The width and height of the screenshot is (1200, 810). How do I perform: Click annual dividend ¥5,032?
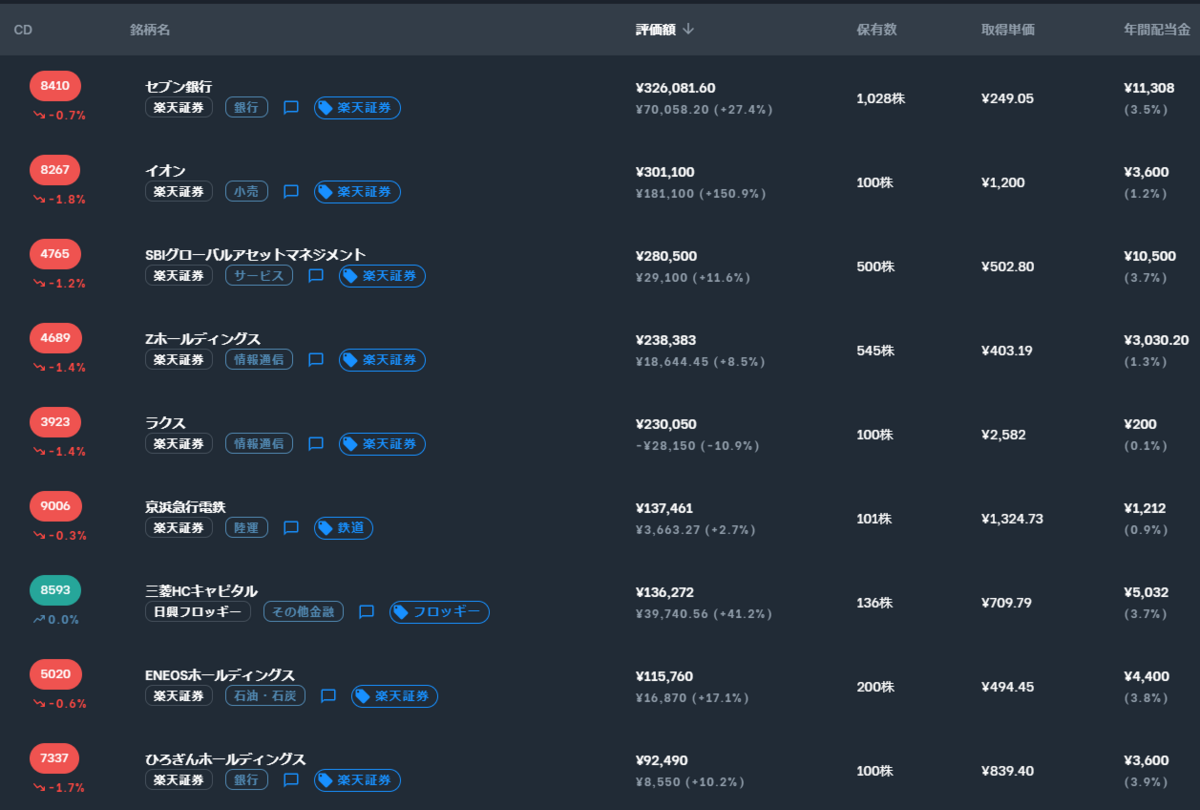1145,592
